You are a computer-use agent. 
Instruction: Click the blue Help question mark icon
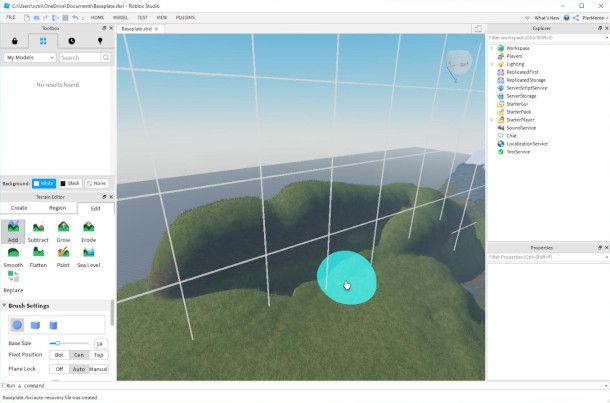pyautogui.click(x=566, y=18)
